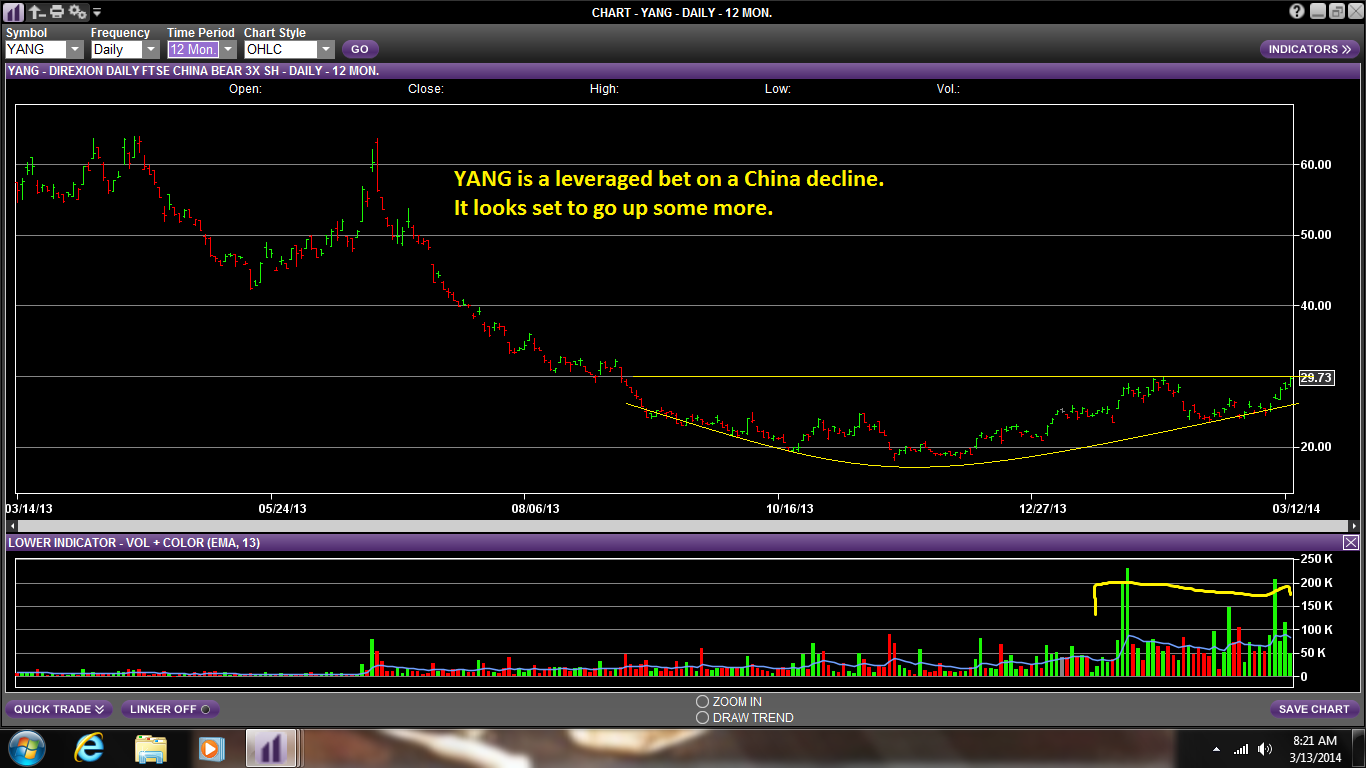Click the 05/24/13 date axis label
The image size is (1366, 768).
point(283,508)
